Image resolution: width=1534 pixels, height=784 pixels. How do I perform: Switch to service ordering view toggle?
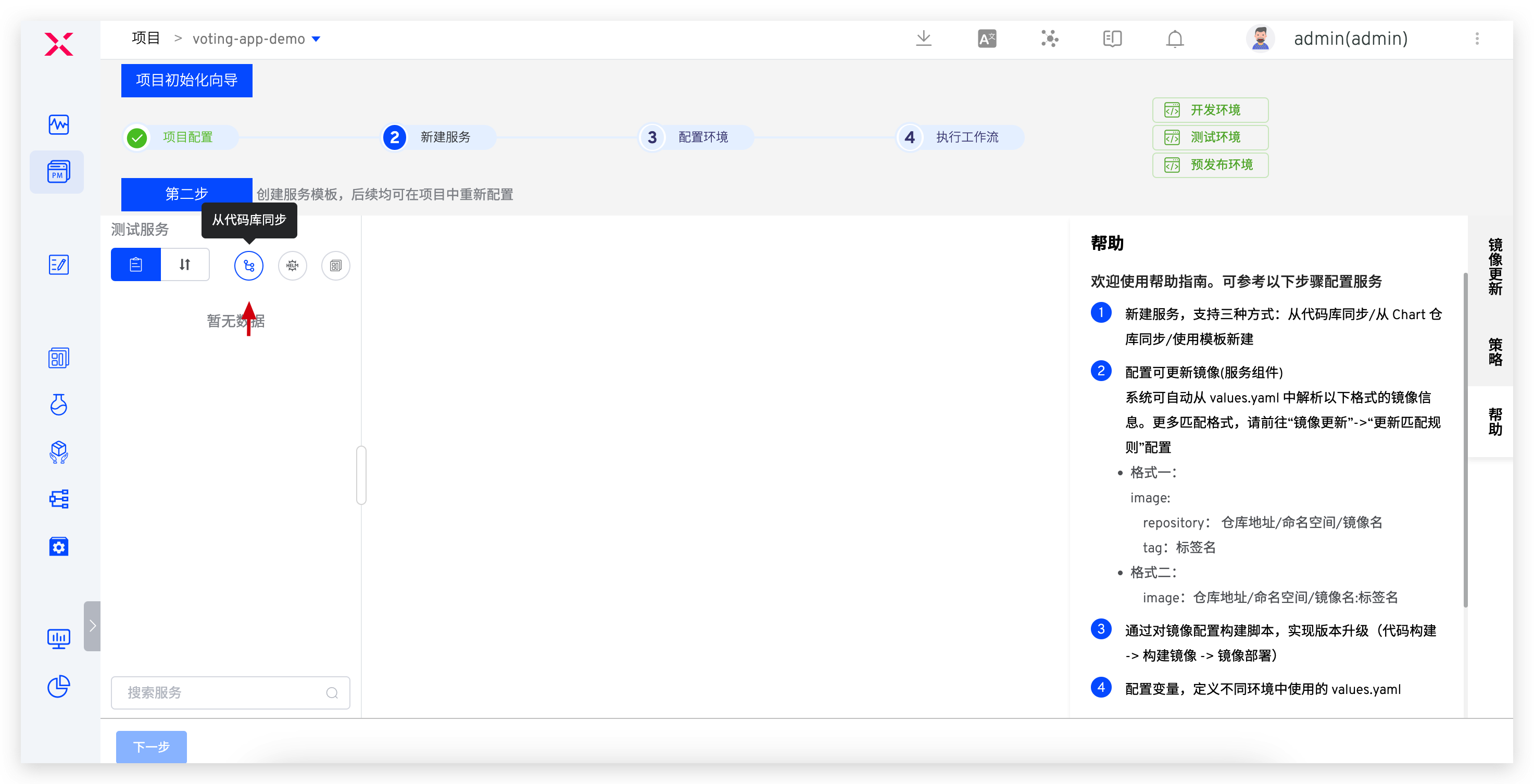point(185,264)
